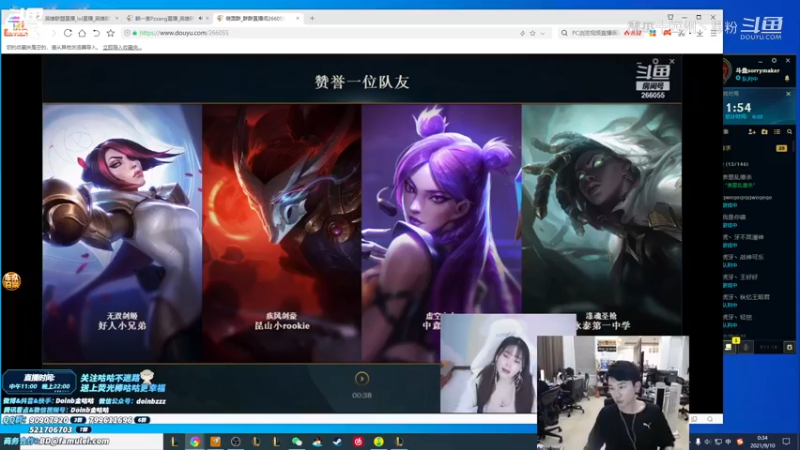Open the OBS Studio icon in taskbar
Image resolution: width=800 pixels, height=450 pixels.
pyautogui.click(x=235, y=441)
